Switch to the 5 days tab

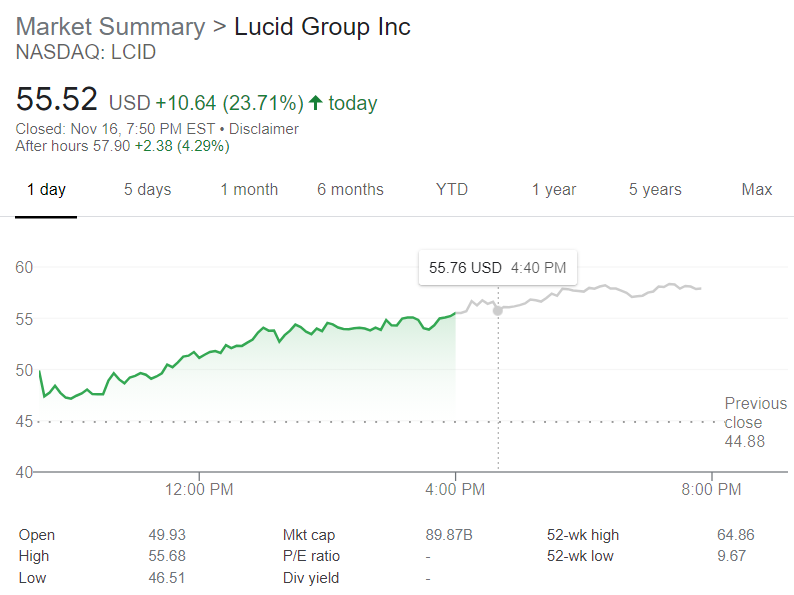[x=147, y=189]
